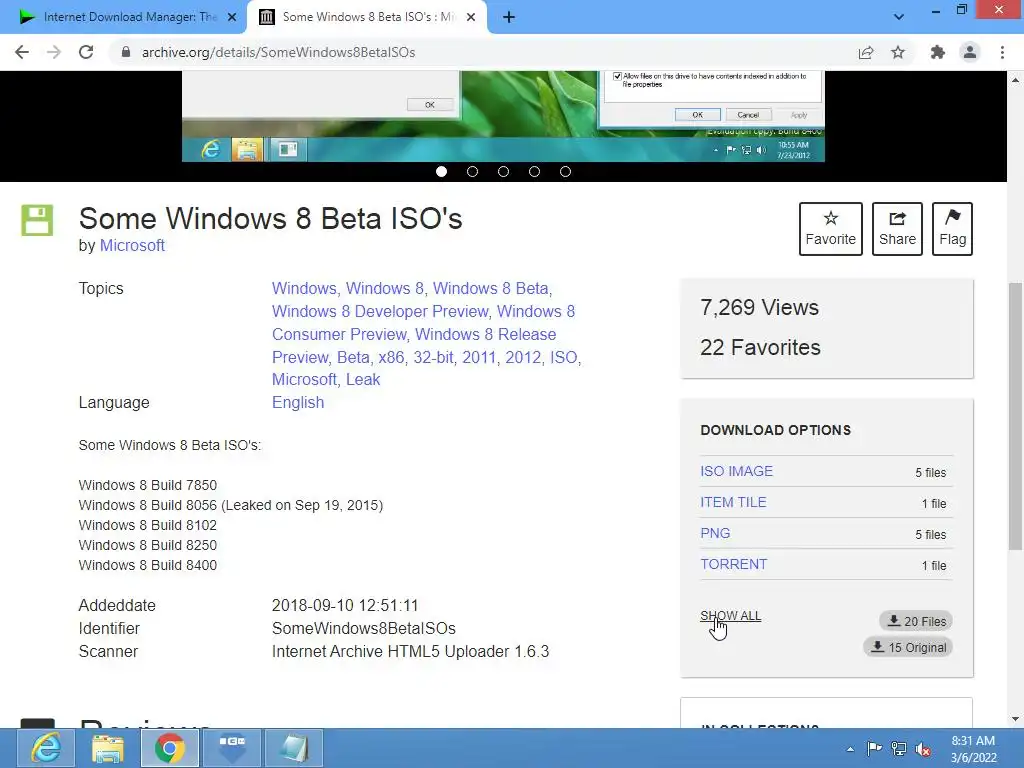Select the fourth carousel dot

pos(534,172)
